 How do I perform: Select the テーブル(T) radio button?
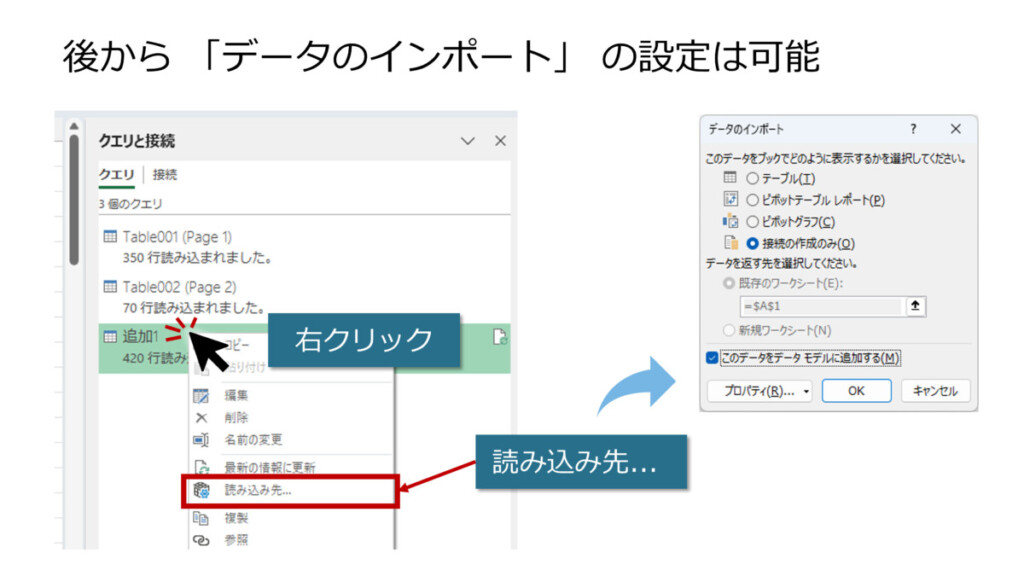point(753,178)
